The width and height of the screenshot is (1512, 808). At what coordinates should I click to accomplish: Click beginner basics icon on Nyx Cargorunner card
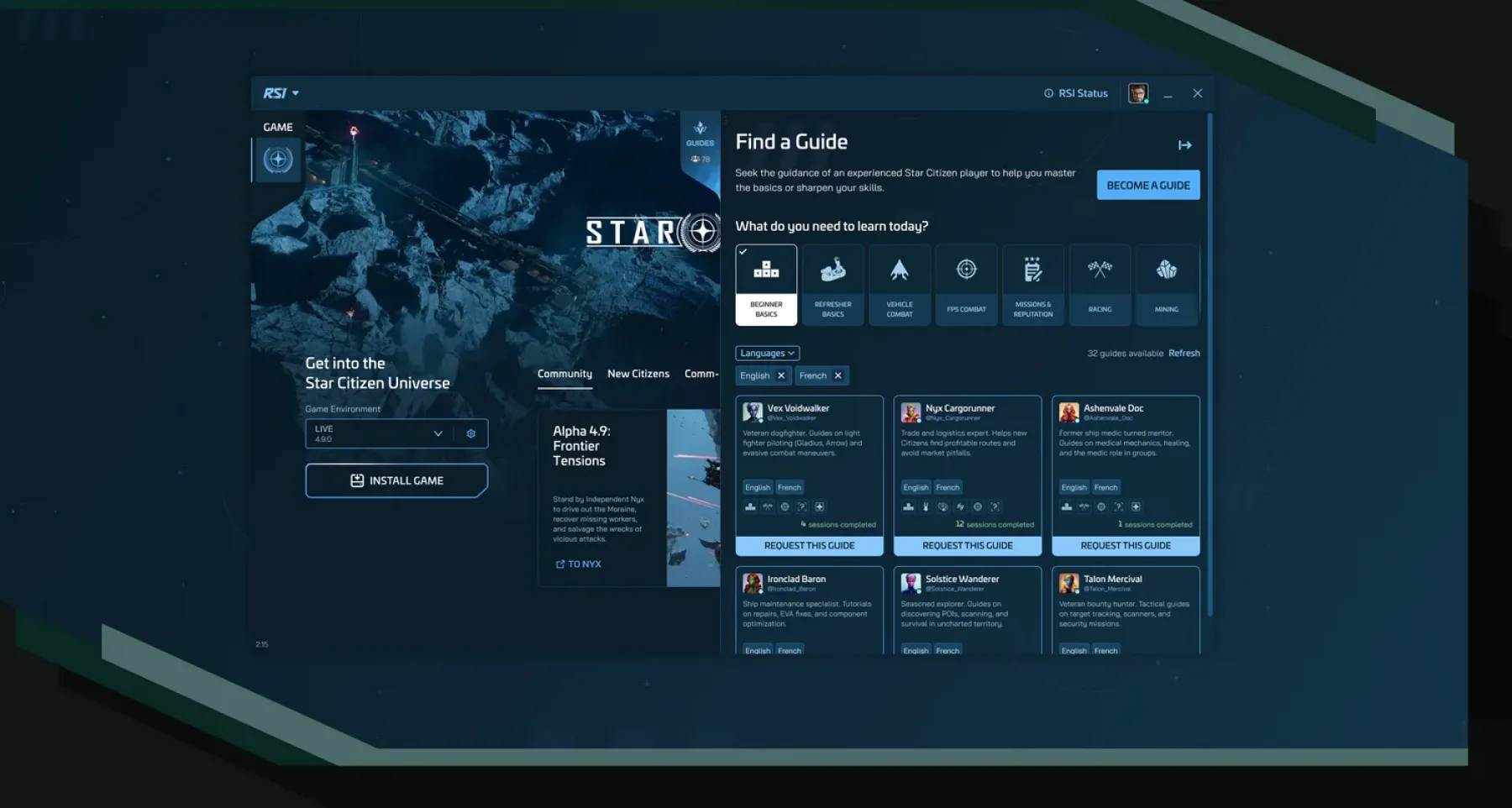908,506
